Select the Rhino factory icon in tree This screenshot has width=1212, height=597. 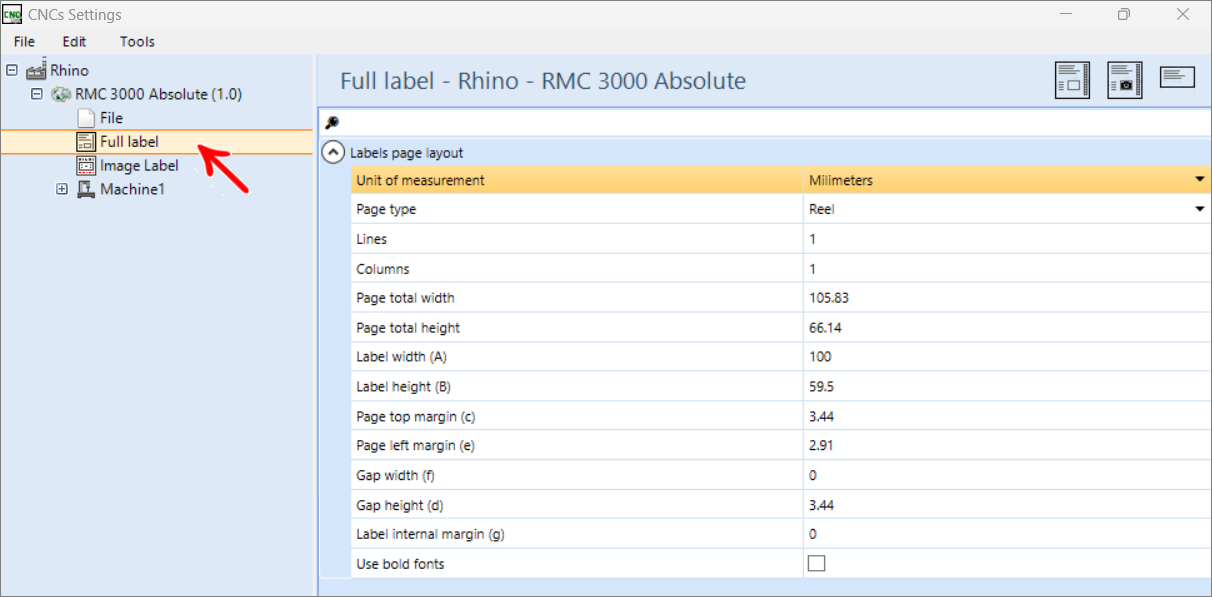[x=37, y=70]
